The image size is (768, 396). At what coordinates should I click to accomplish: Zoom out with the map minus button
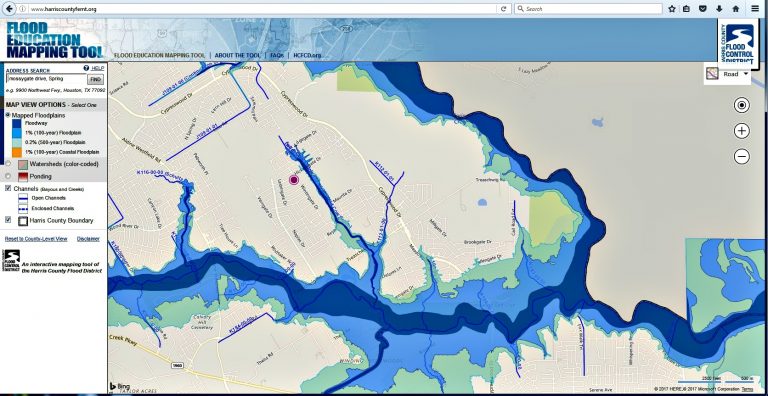tap(742, 156)
